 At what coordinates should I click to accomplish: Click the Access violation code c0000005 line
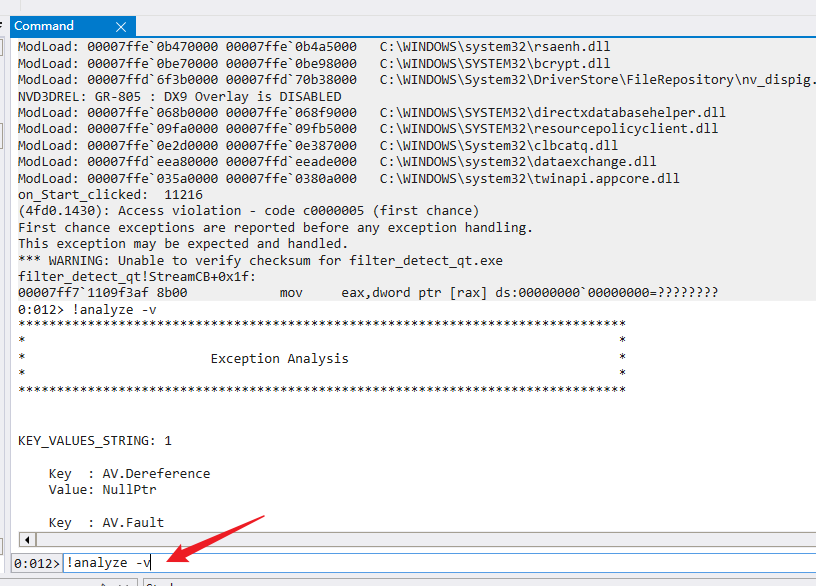click(248, 211)
